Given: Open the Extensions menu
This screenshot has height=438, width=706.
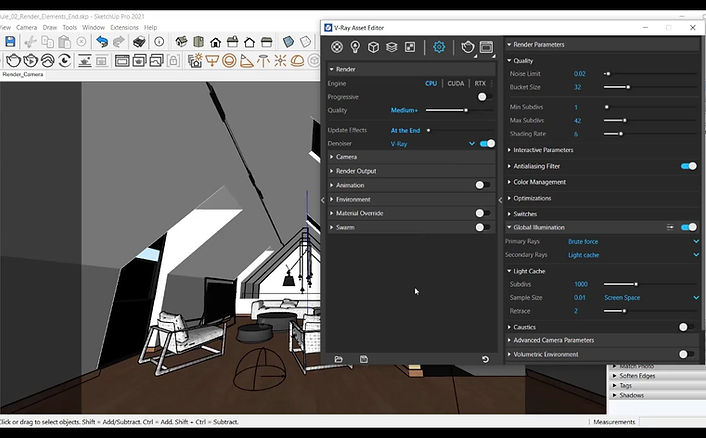Looking at the screenshot, I should click(x=124, y=27).
